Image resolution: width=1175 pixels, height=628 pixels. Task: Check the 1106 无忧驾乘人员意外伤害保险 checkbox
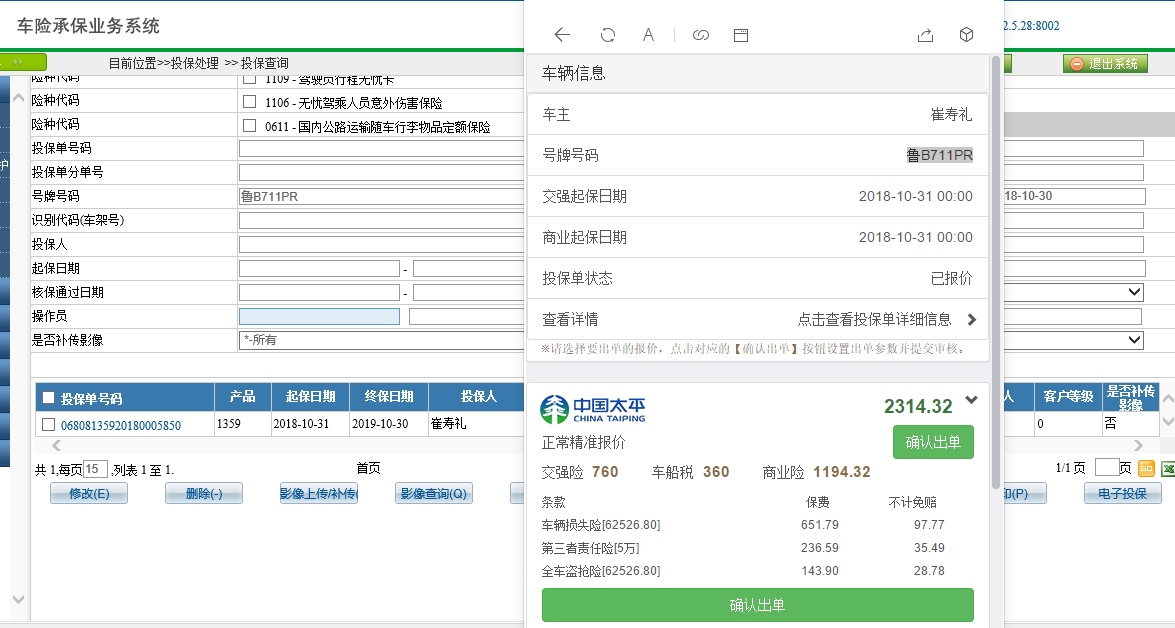point(250,102)
